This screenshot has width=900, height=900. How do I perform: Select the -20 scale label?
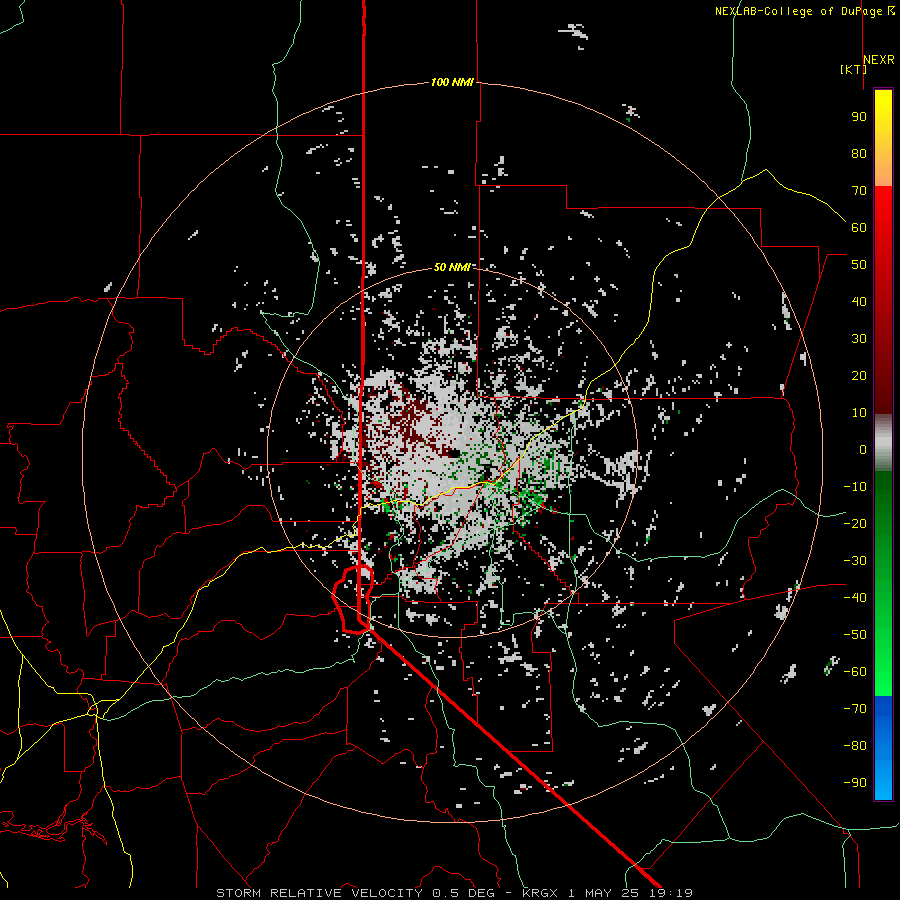pyautogui.click(x=855, y=523)
